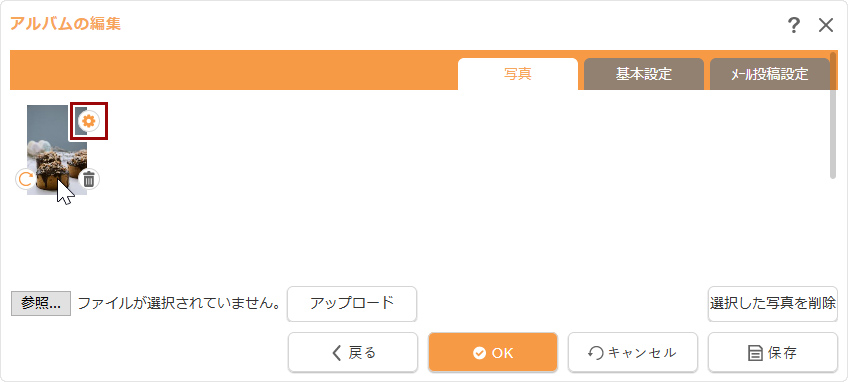
Task: Open photo settings via the gear icon
Action: pyautogui.click(x=89, y=121)
